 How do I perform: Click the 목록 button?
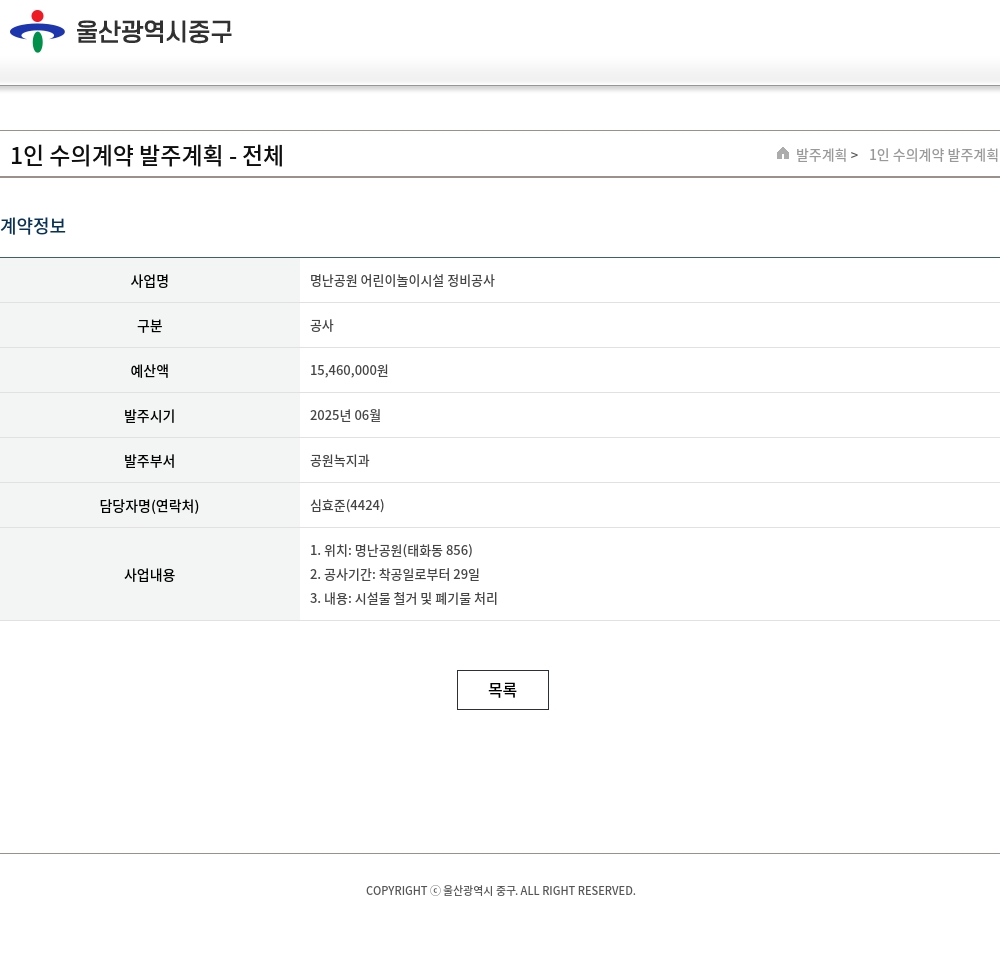[503, 690]
